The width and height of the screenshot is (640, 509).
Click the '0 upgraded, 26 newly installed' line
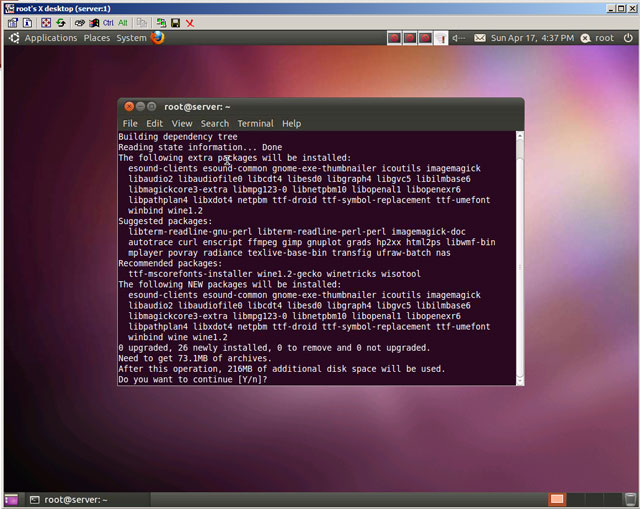point(274,348)
